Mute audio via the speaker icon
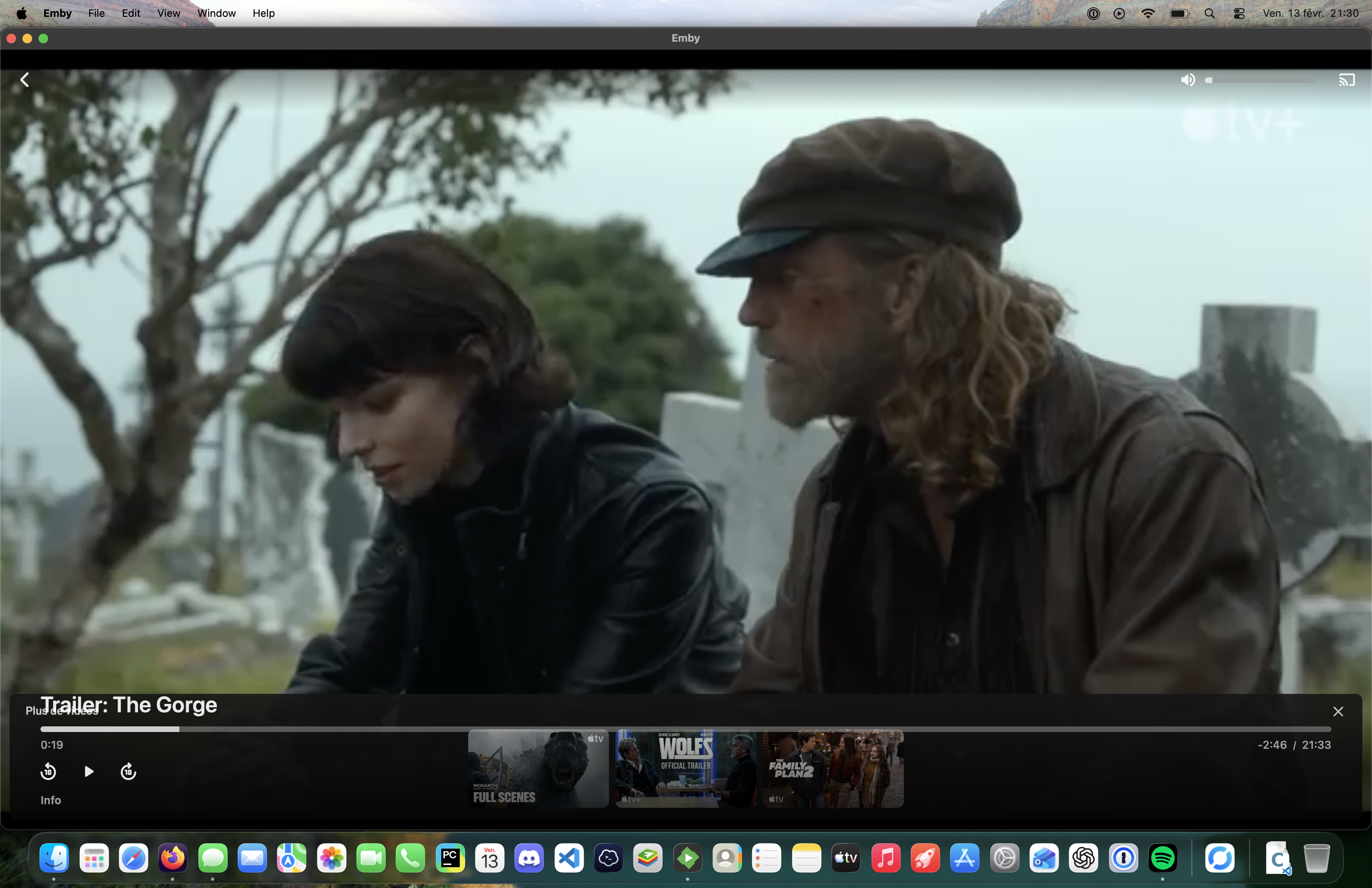The width and height of the screenshot is (1372, 888). coord(1187,80)
